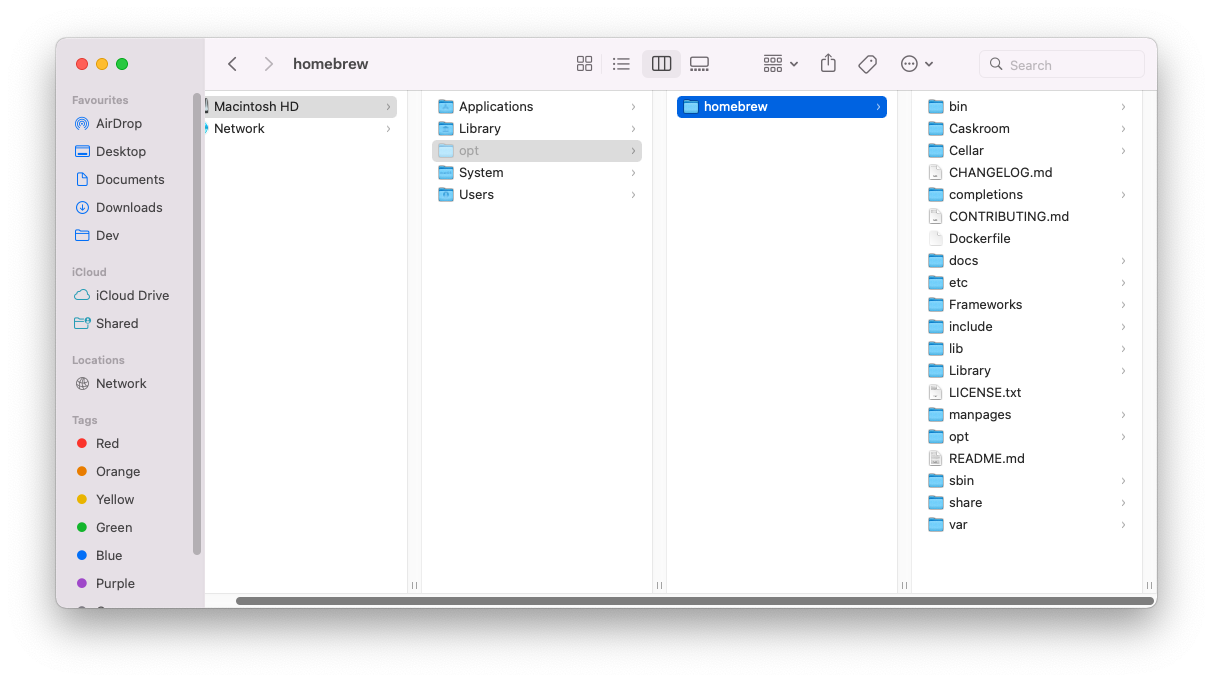Open the group-by dropdown in the toolbar
Screen dimensions: 1213x682
[779, 63]
